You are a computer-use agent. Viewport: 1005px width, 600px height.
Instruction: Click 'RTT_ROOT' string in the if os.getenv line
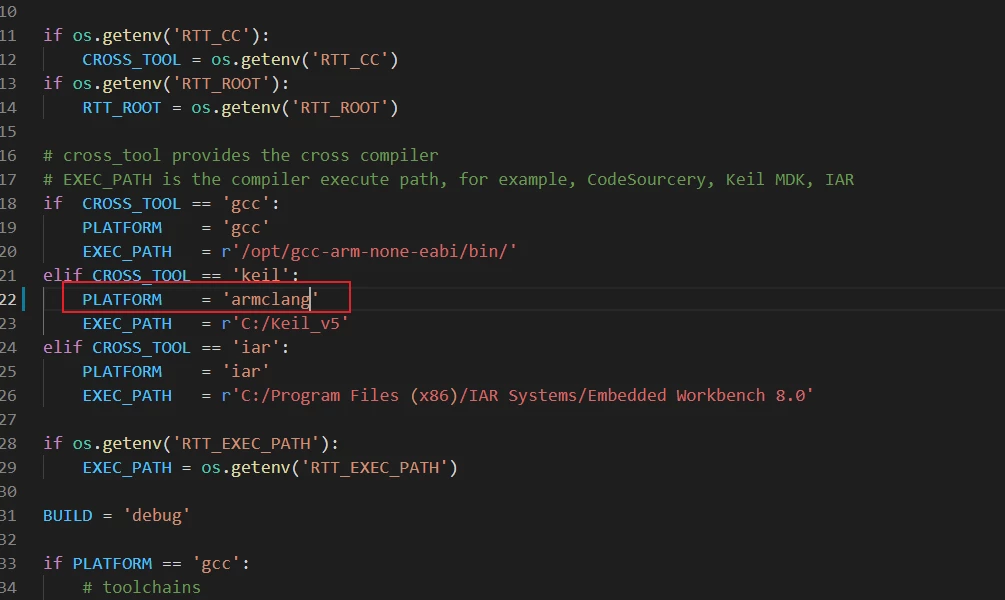(x=221, y=83)
